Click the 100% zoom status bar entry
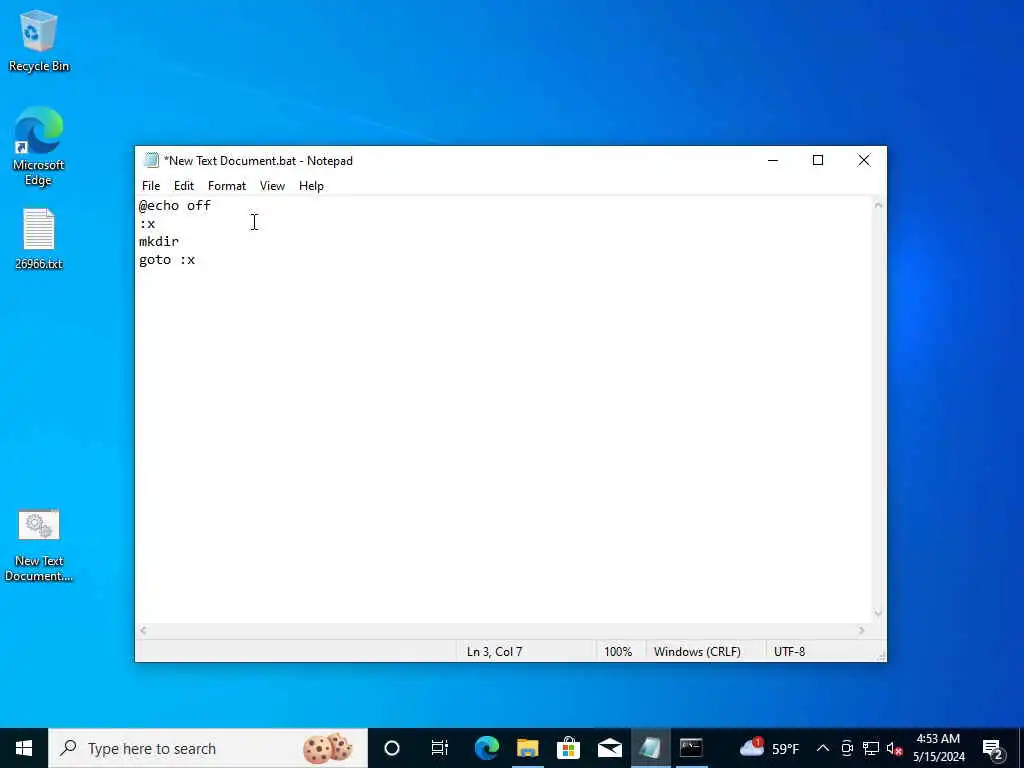This screenshot has width=1024, height=768. [618, 652]
